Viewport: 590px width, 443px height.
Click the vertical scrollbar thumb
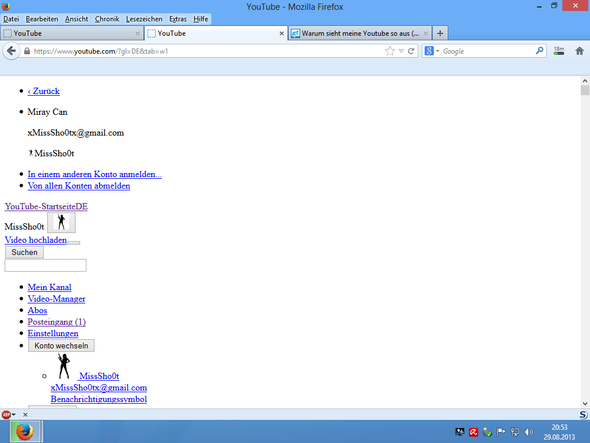coord(585,90)
